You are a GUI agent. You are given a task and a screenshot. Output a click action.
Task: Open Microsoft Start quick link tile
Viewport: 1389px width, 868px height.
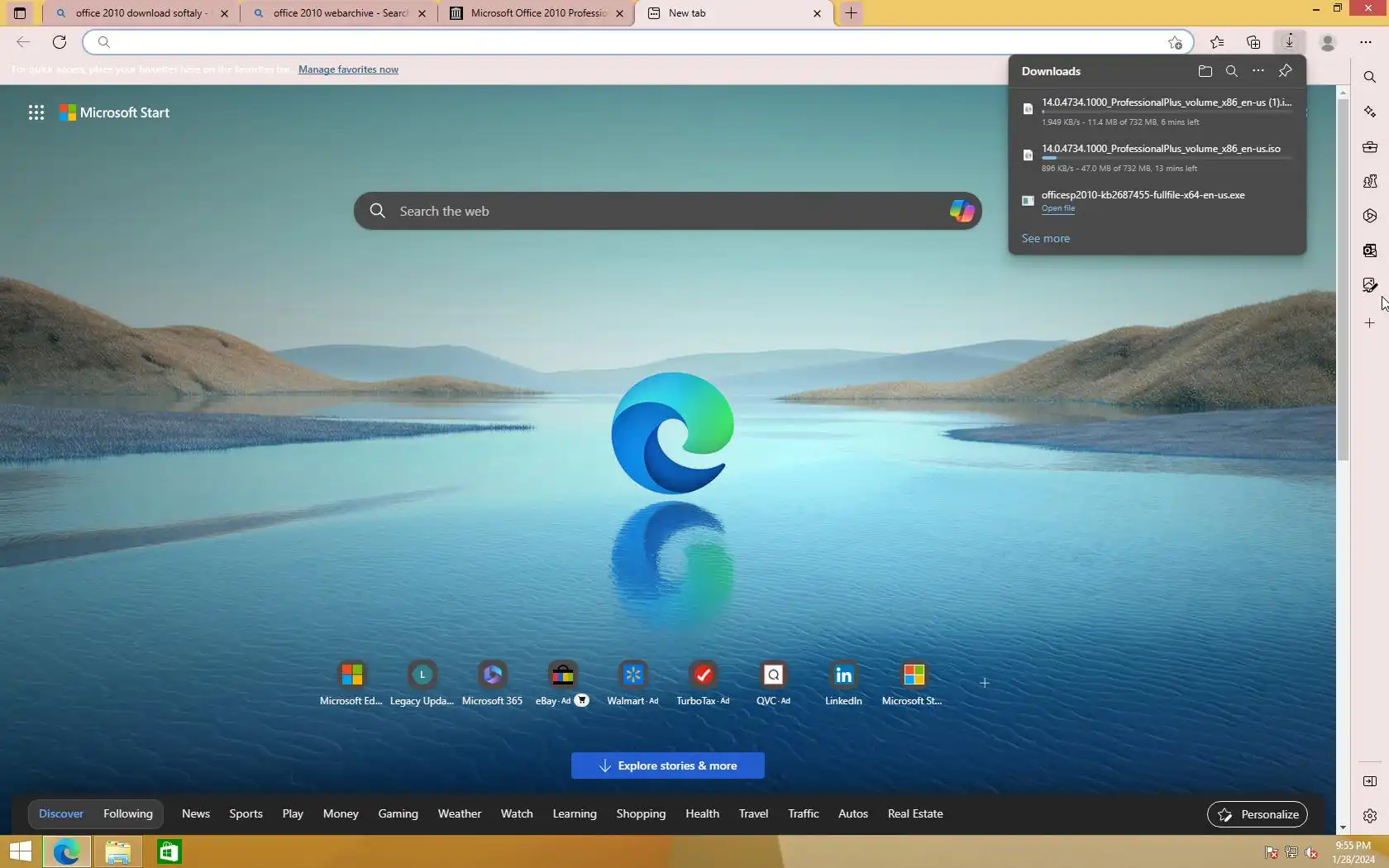coord(914,684)
